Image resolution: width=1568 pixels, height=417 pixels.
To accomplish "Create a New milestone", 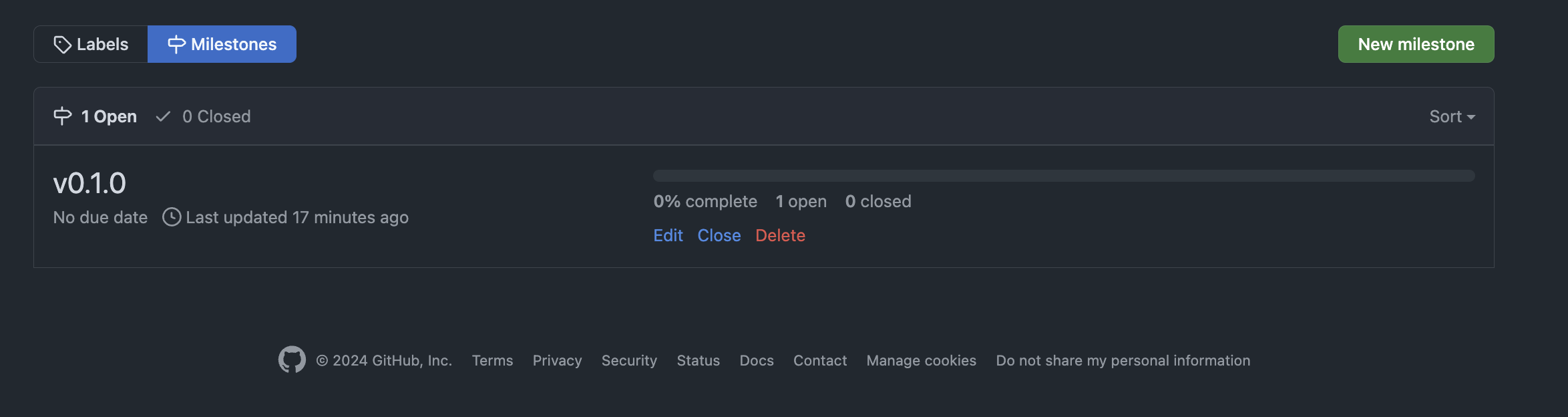I will (1416, 44).
